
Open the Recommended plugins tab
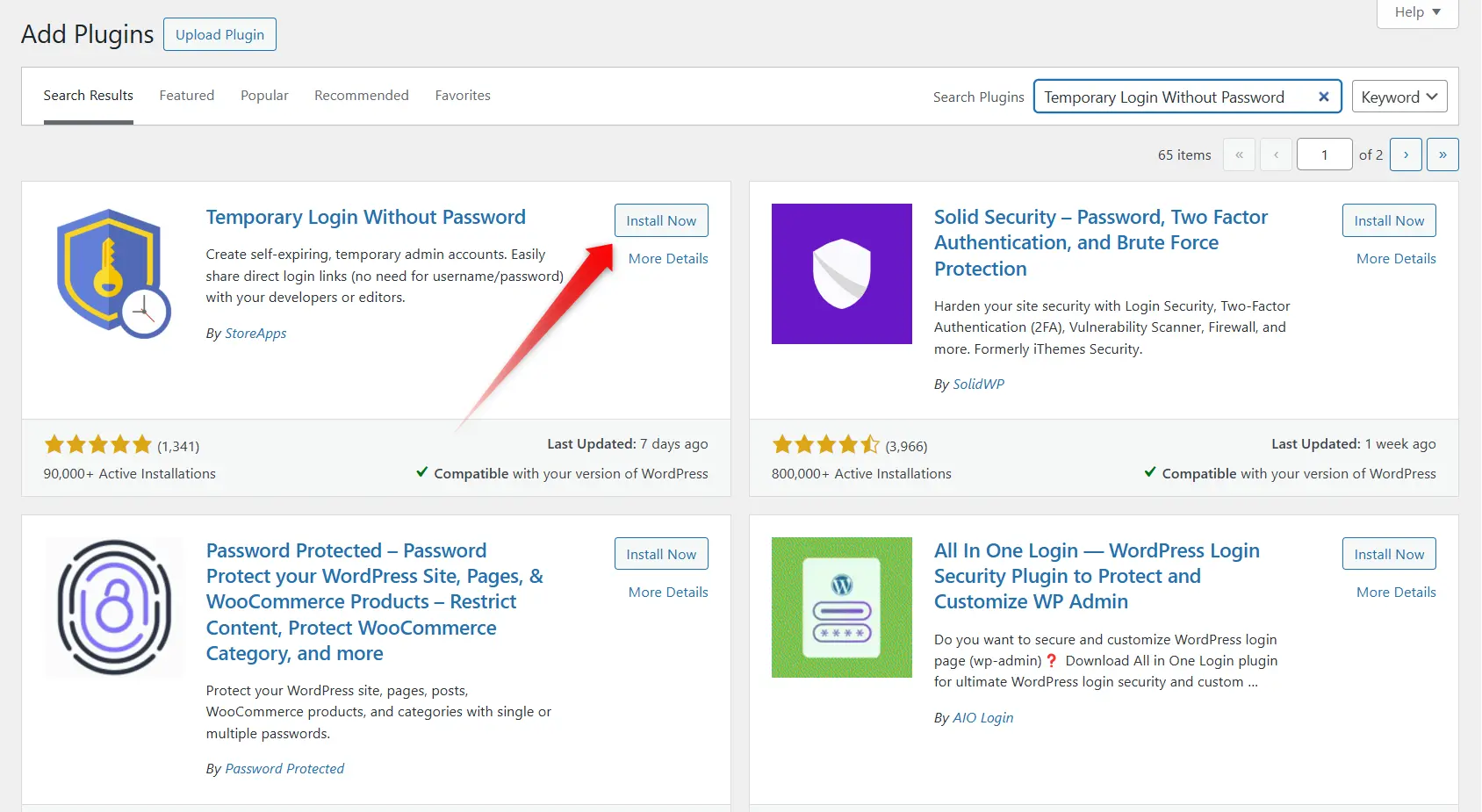coord(361,96)
